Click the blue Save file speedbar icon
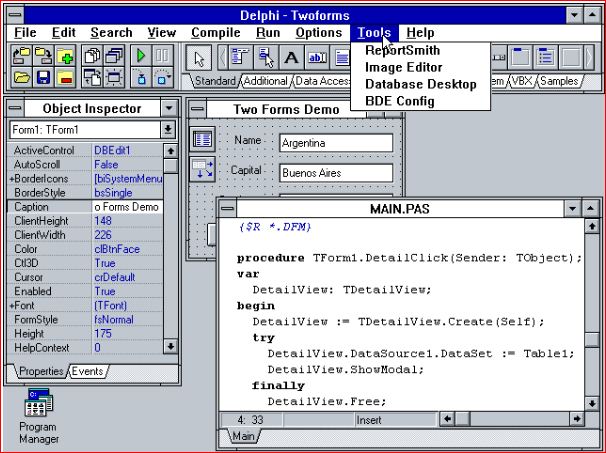This screenshot has width=606, height=453. [43, 76]
